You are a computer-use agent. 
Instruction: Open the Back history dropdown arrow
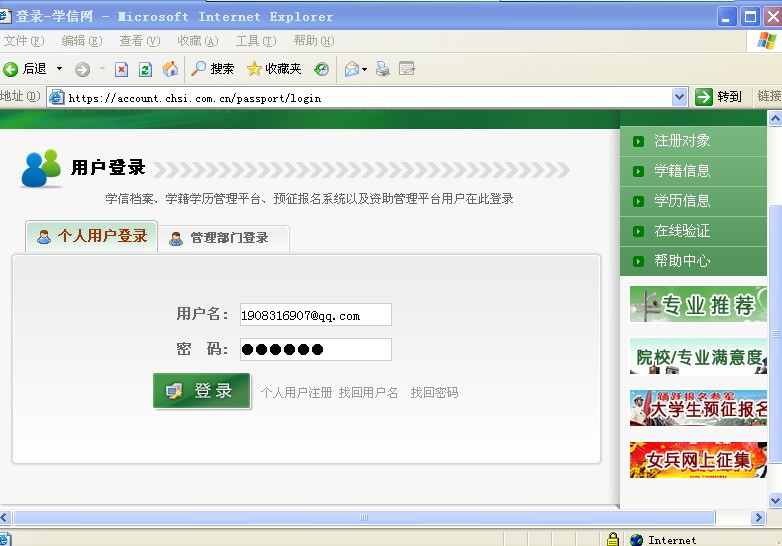(x=59, y=68)
